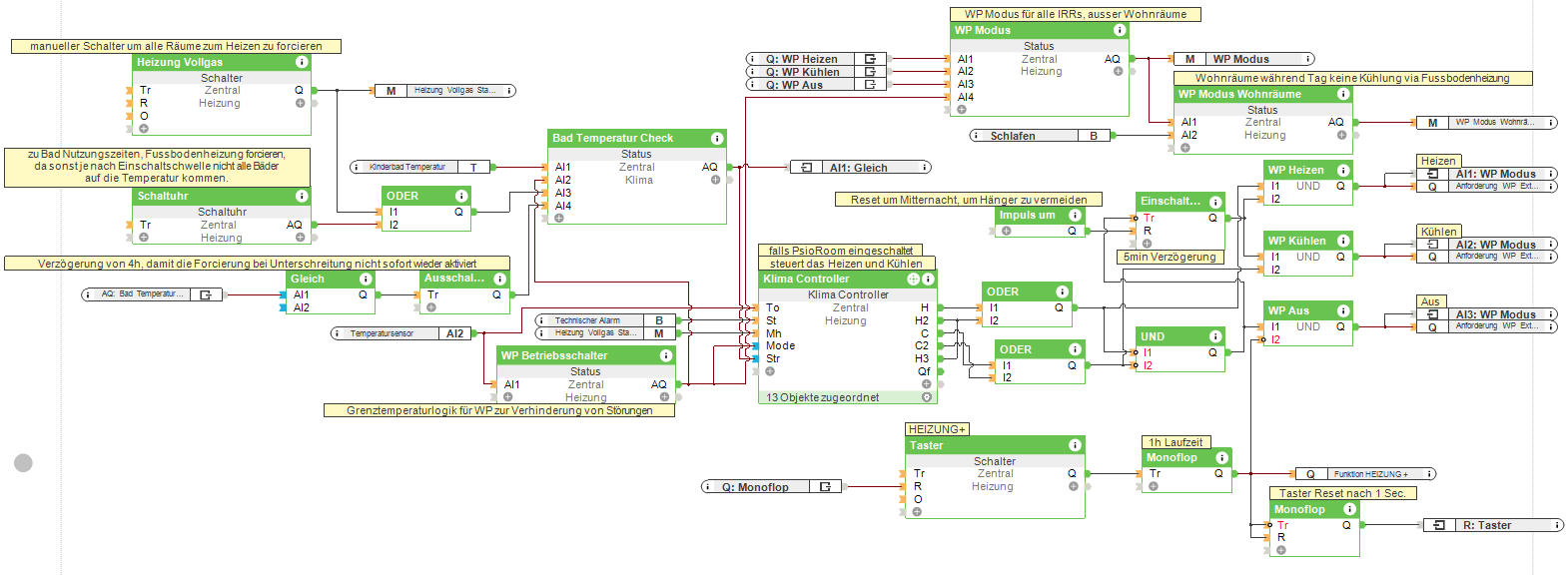Add an output below Qf on Klima Controller

[x=926, y=384]
